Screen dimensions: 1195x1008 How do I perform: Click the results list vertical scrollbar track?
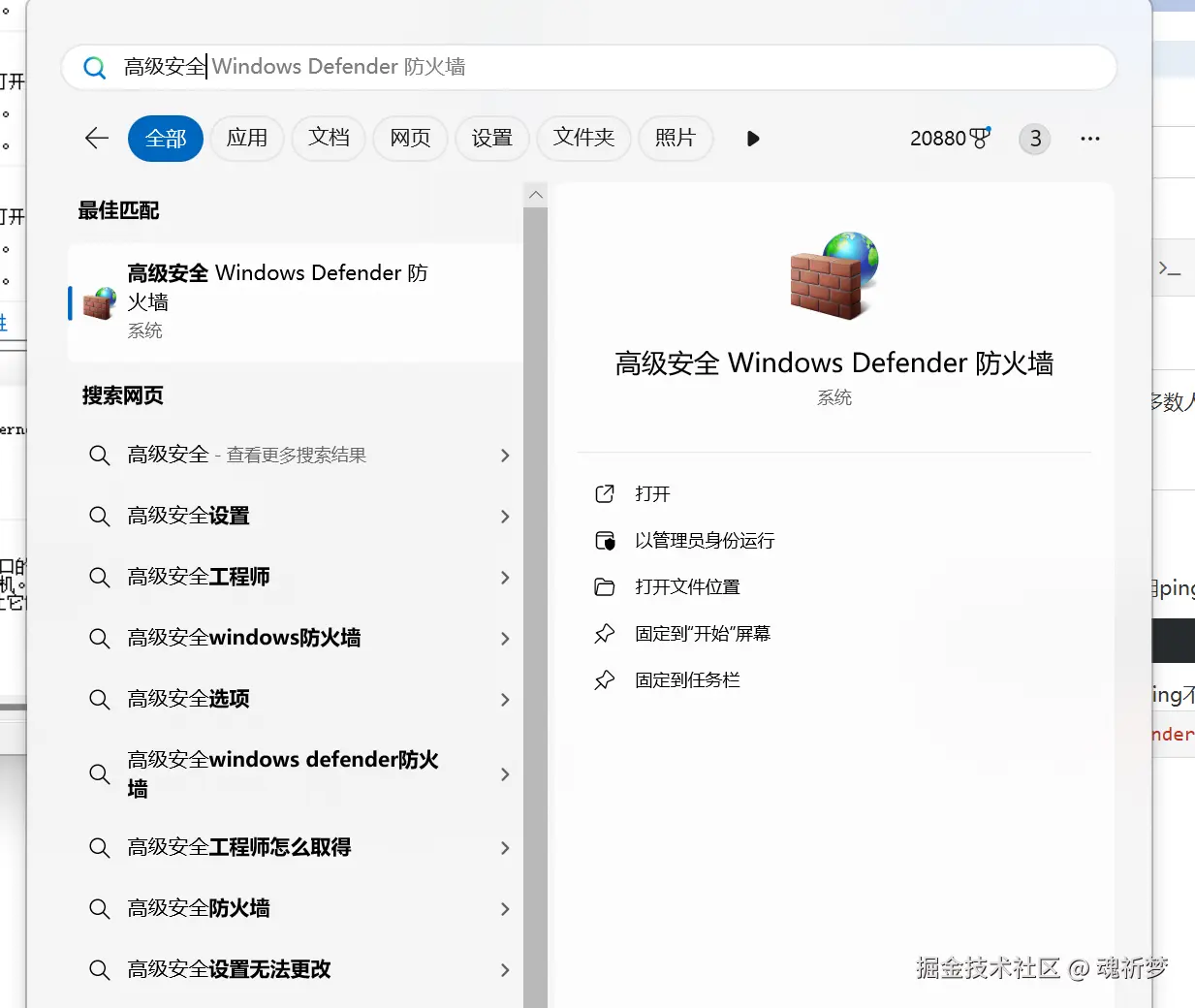pyautogui.click(x=535, y=608)
